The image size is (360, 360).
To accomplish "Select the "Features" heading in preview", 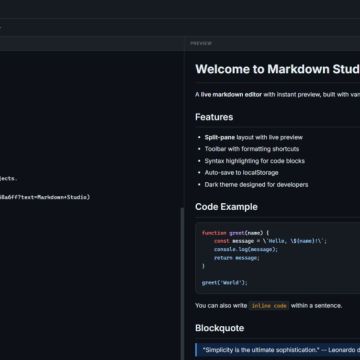I will pos(214,117).
